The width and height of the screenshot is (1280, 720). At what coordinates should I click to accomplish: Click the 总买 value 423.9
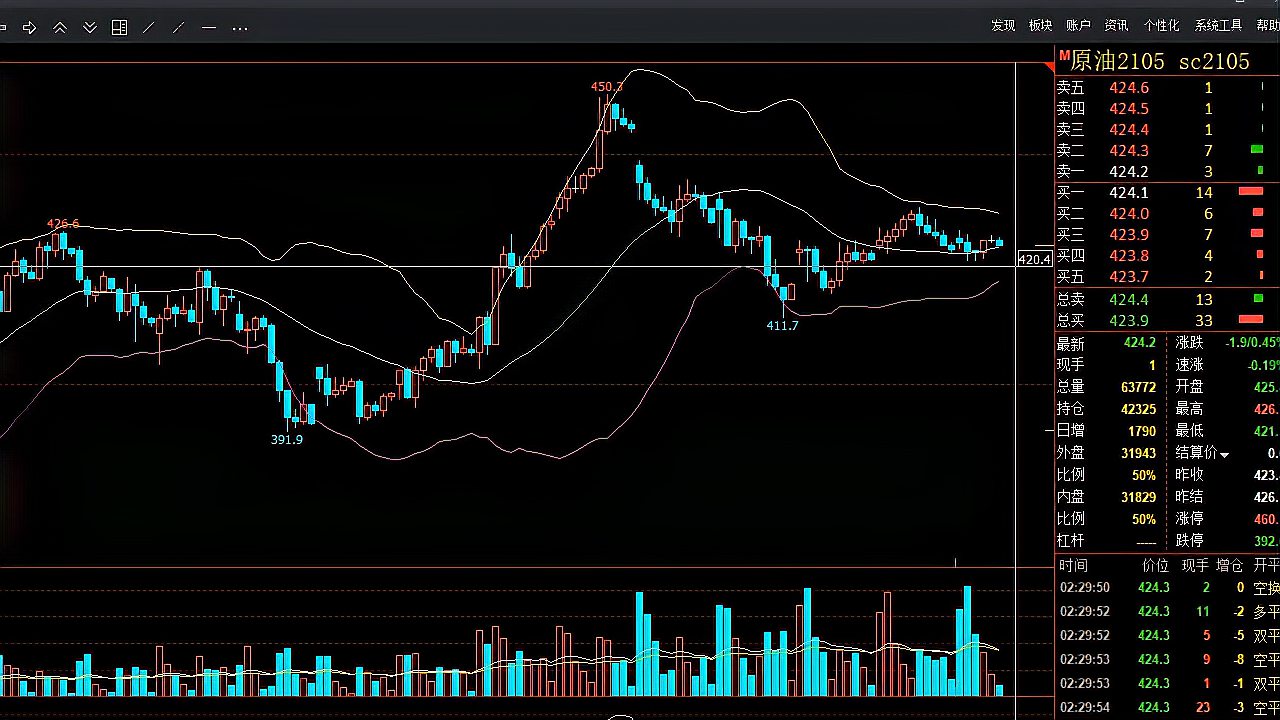coord(1129,321)
